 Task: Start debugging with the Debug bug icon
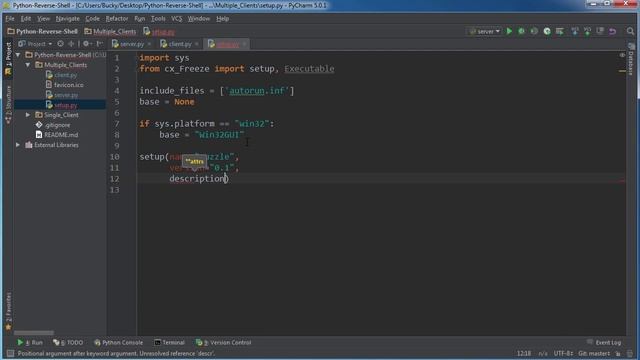pos(521,31)
